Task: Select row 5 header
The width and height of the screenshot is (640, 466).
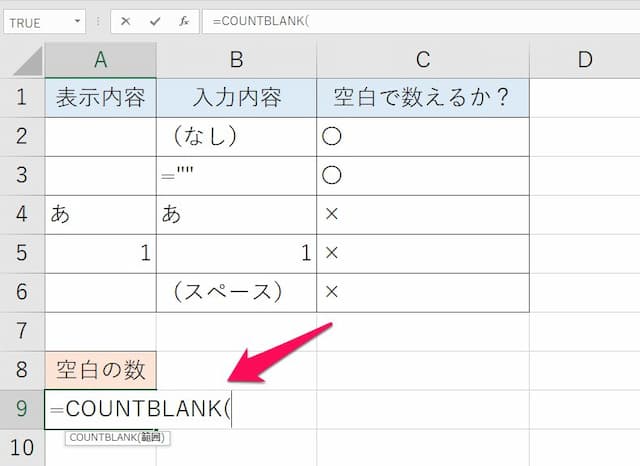Action: point(22,253)
